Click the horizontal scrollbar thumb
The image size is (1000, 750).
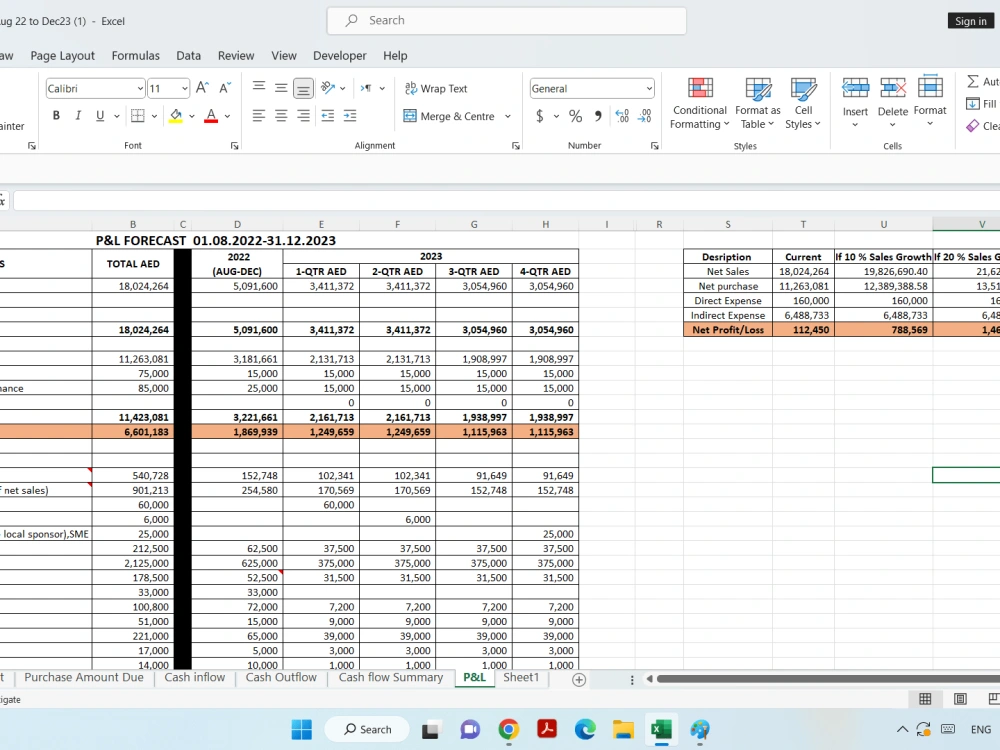[828, 679]
